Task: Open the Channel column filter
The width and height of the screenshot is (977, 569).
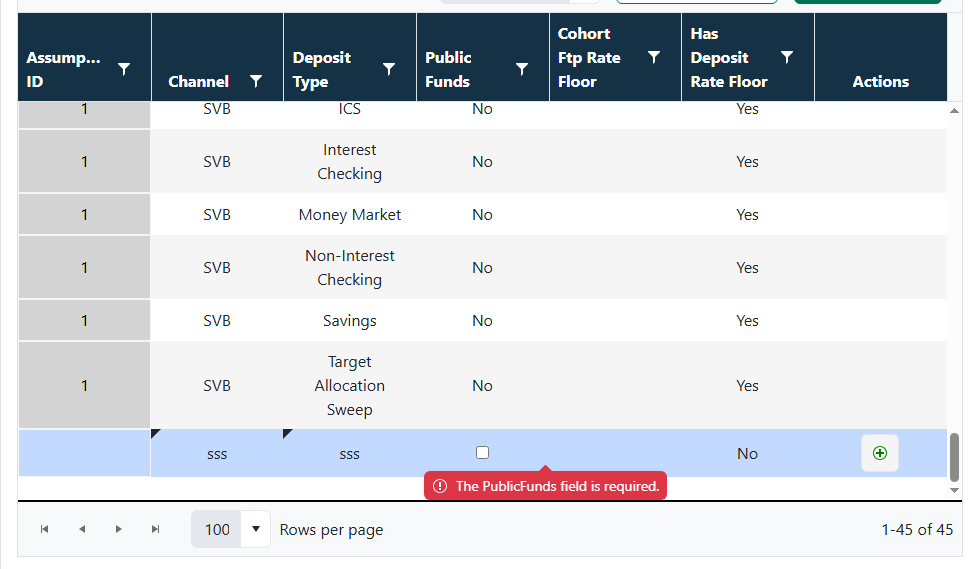Action: click(x=255, y=81)
